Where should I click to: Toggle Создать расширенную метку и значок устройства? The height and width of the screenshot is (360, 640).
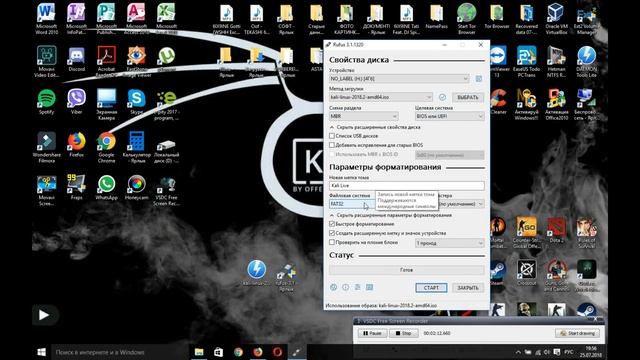point(332,233)
